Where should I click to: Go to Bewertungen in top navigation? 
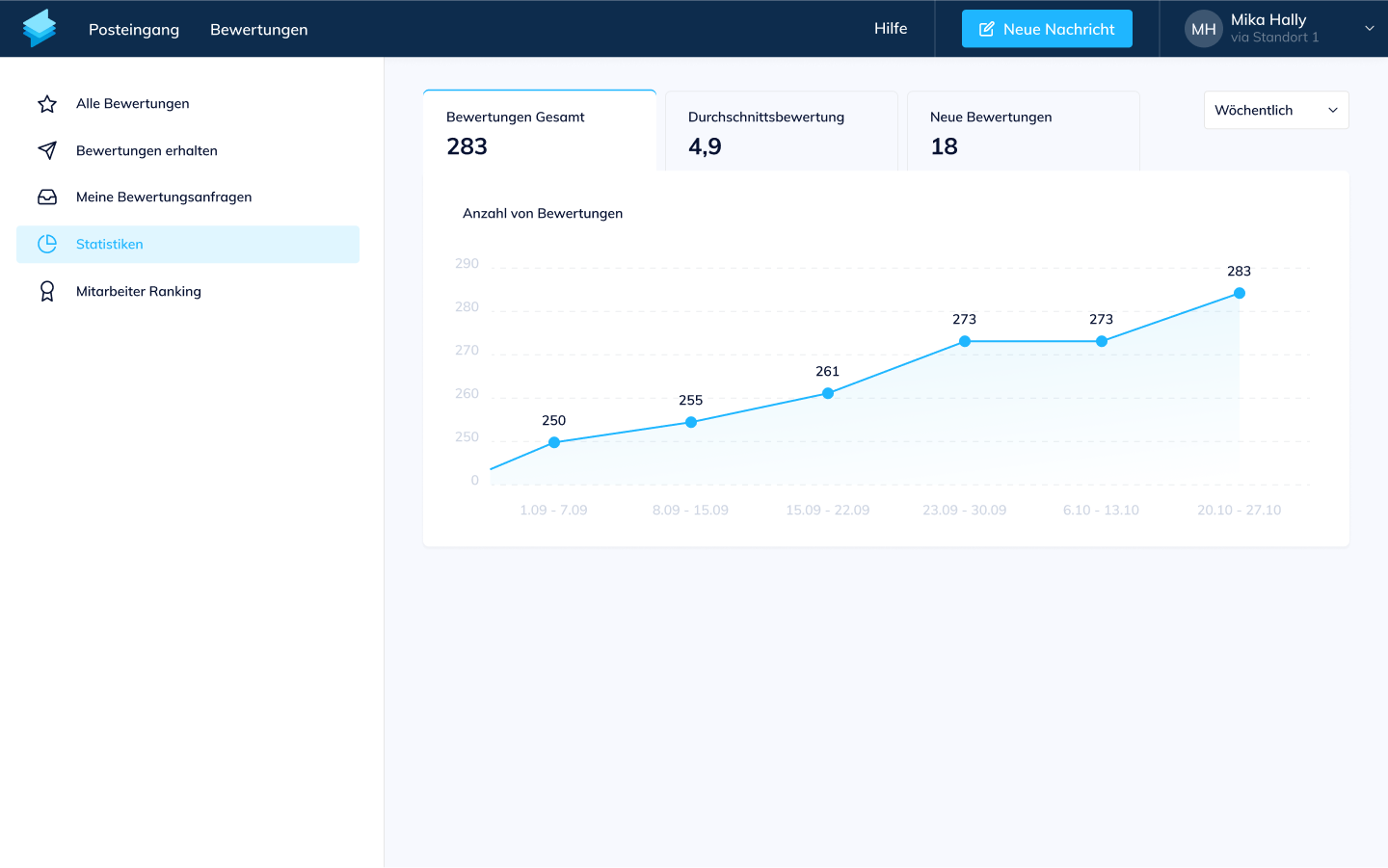coord(259,30)
